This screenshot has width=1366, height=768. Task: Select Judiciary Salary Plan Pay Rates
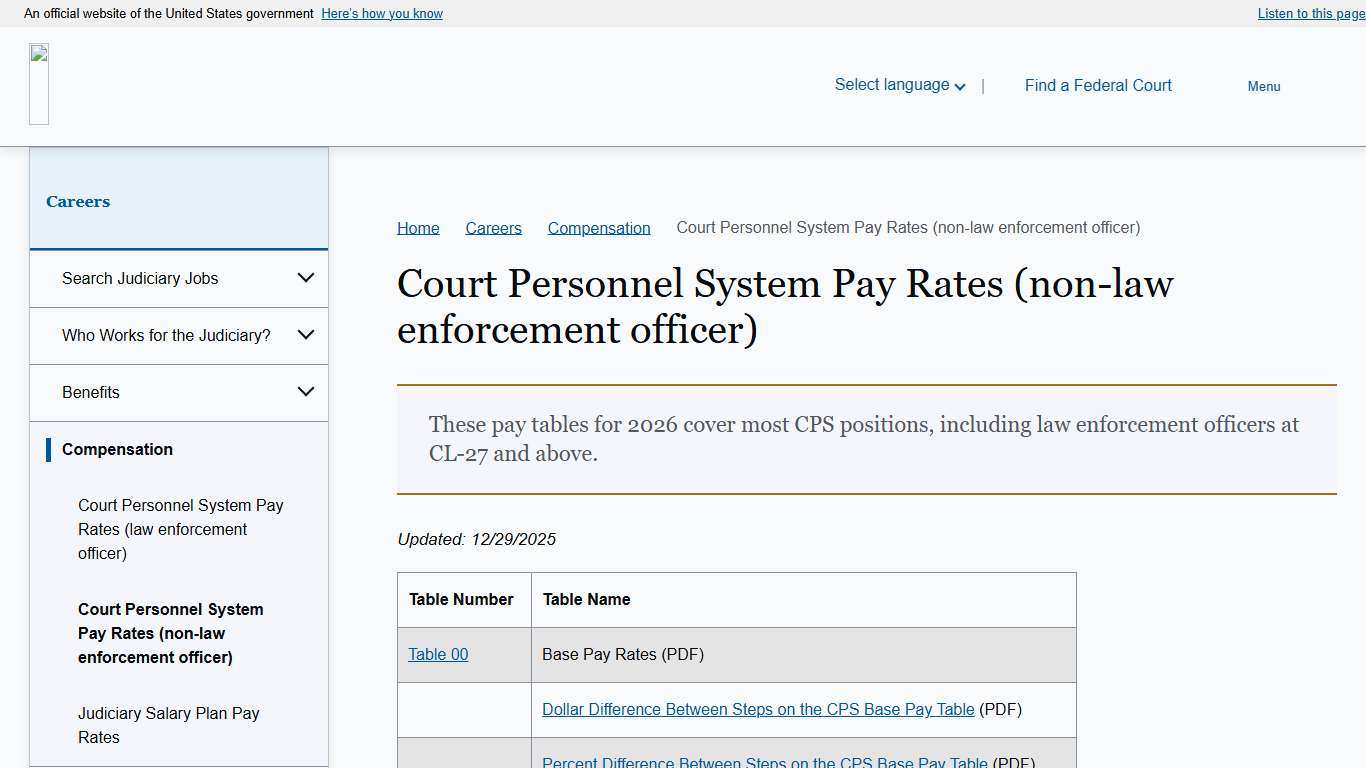(x=168, y=725)
